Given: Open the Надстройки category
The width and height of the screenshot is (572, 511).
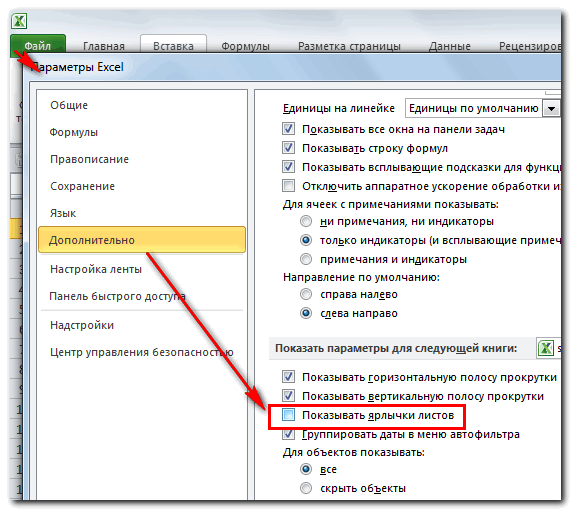Looking at the screenshot, I should pos(82,325).
